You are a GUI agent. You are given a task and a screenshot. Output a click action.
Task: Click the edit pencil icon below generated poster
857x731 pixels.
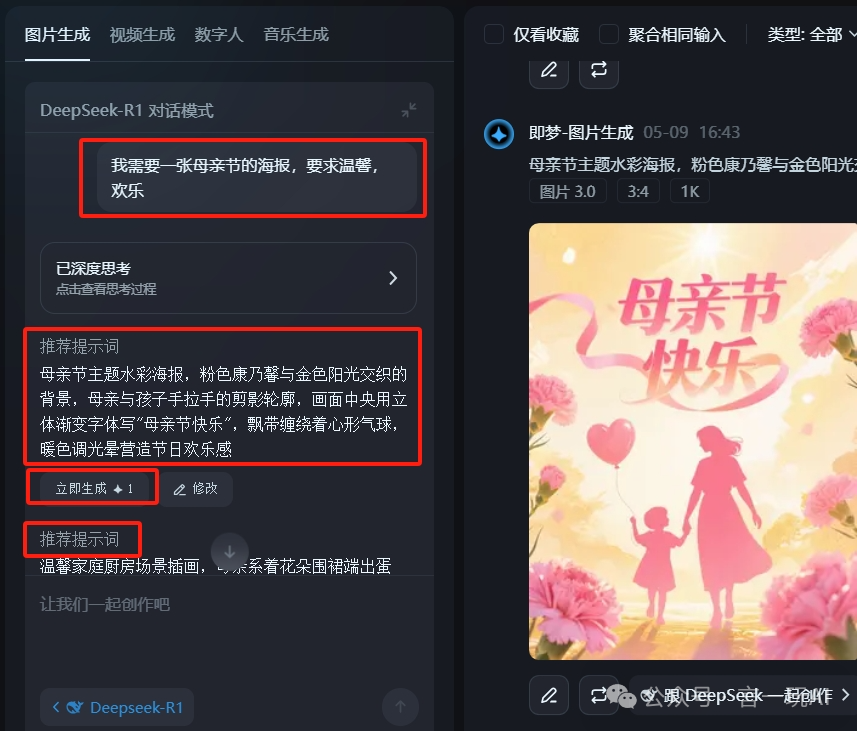[x=549, y=695]
